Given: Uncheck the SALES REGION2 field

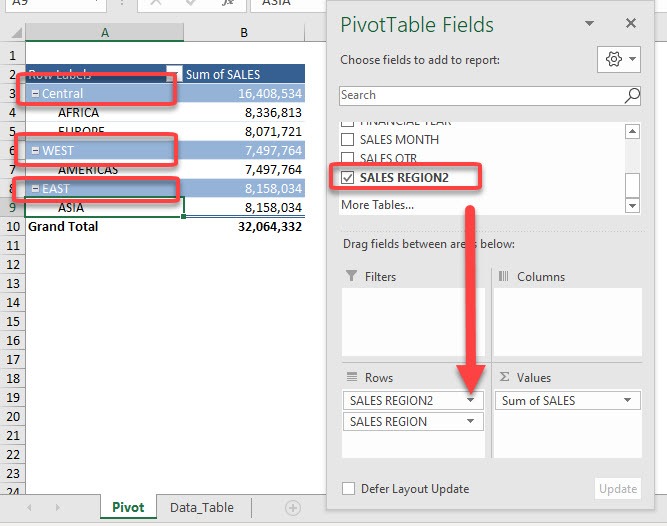Looking at the screenshot, I should [348, 177].
